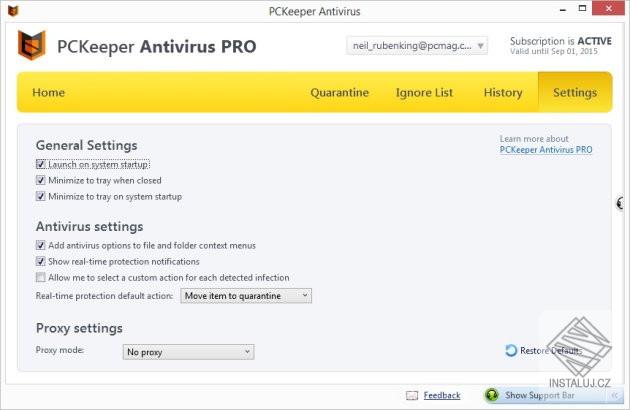This screenshot has height=410, width=630.
Task: Click the small title bar app icon
Action: click(13, 11)
